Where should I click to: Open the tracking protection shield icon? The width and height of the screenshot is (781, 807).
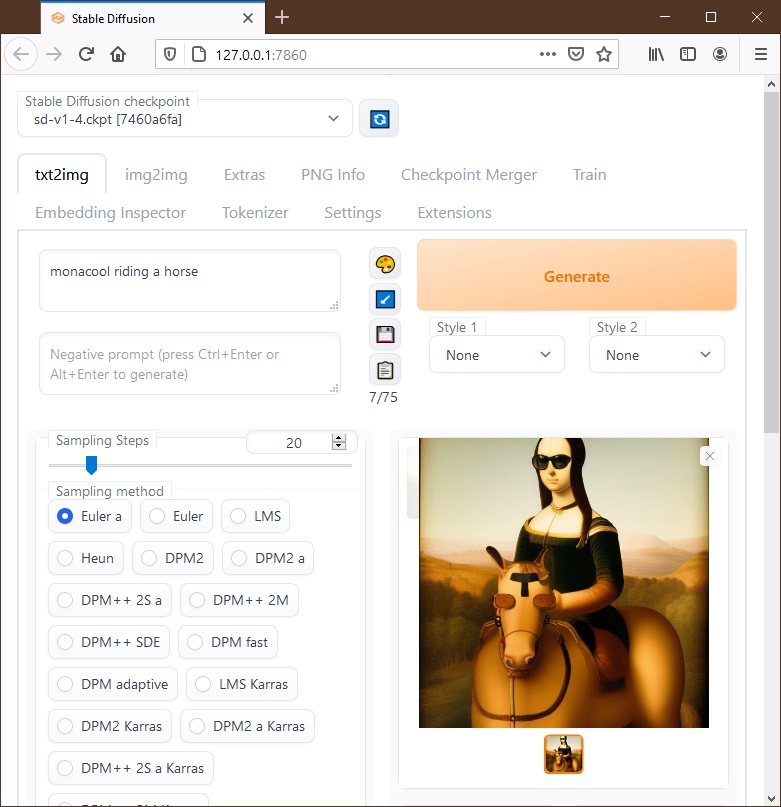point(170,54)
